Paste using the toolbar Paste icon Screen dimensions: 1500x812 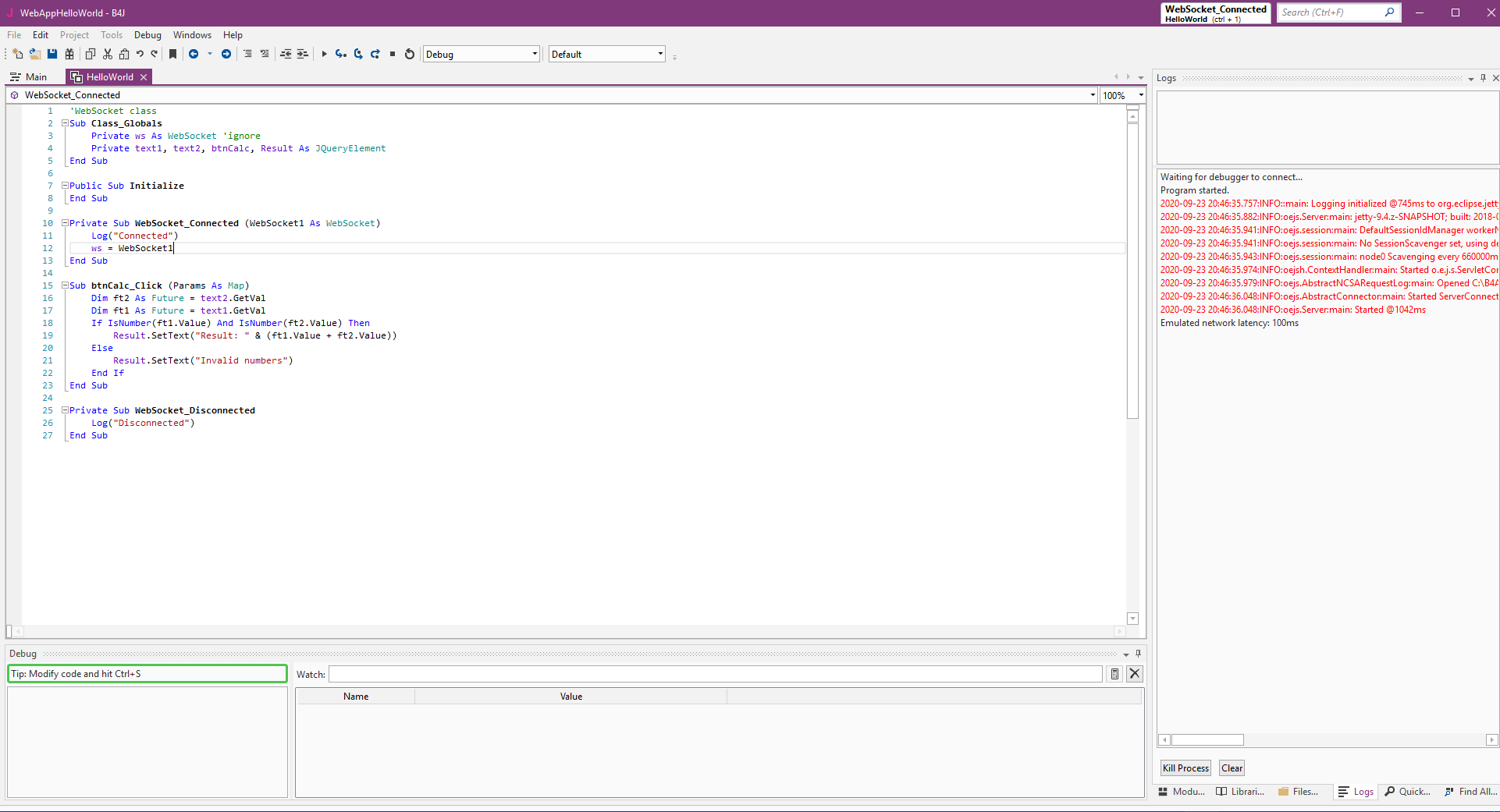click(124, 54)
